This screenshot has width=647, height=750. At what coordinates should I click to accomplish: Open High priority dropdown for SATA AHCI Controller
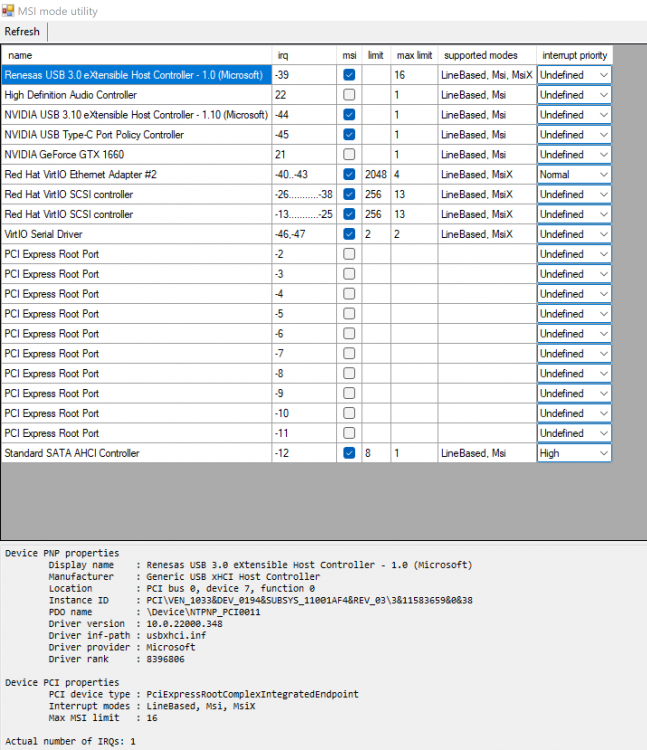(x=574, y=453)
